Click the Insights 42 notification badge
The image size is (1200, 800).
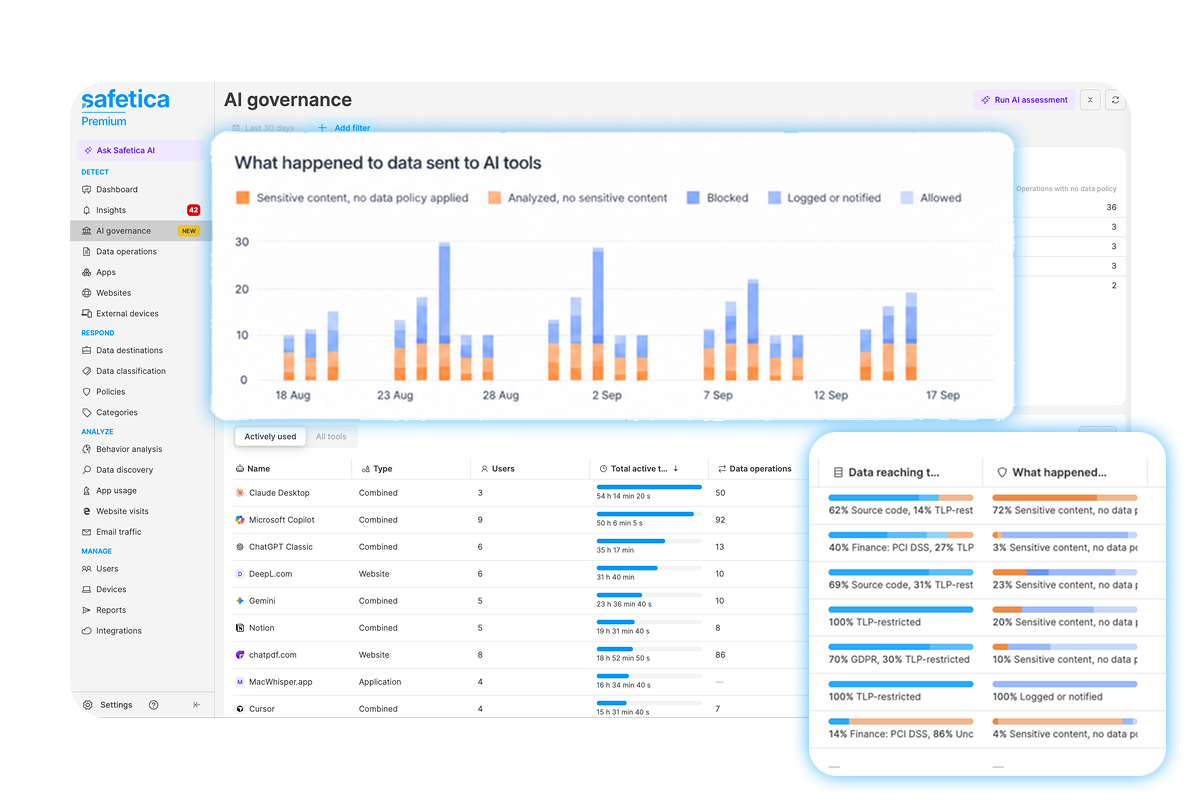point(194,210)
